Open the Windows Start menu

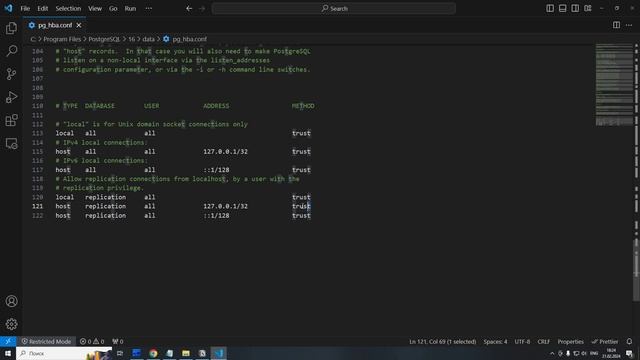8,353
